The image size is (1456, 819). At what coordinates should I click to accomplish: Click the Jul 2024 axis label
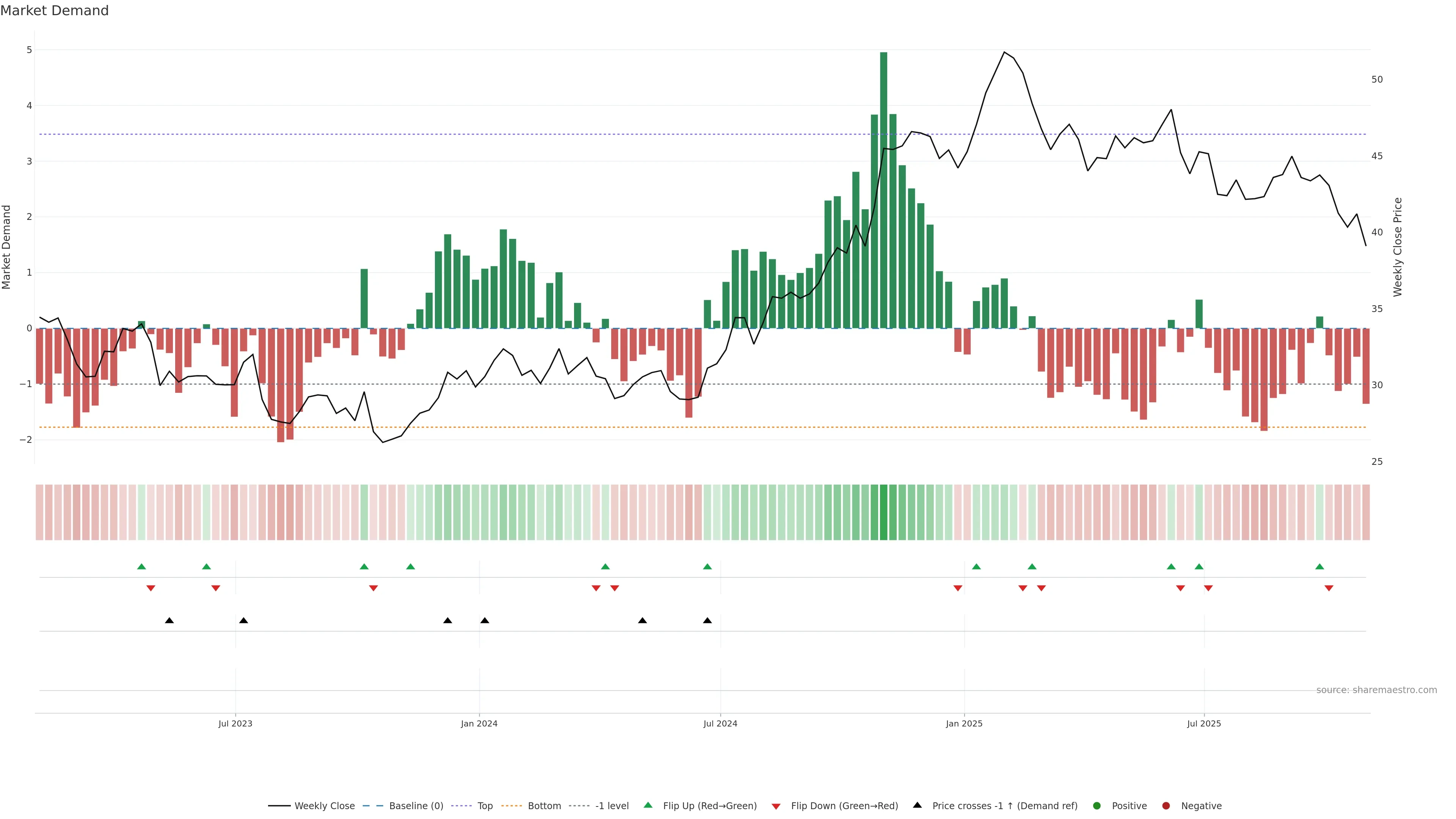tap(720, 723)
